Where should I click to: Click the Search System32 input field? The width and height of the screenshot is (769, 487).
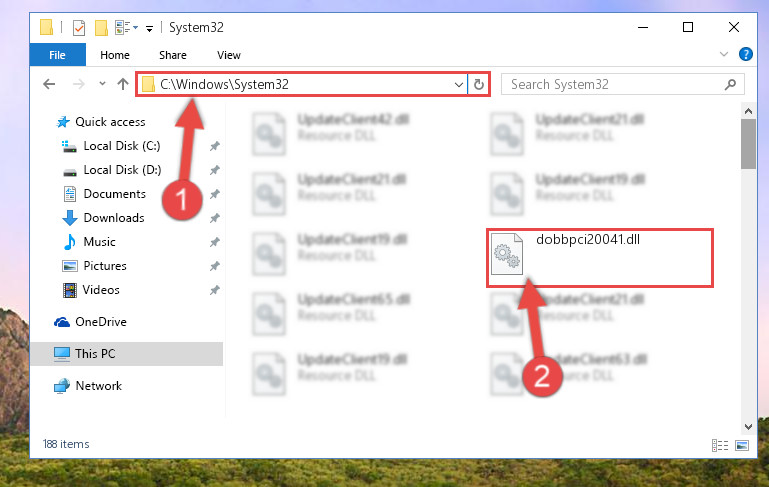(x=615, y=84)
